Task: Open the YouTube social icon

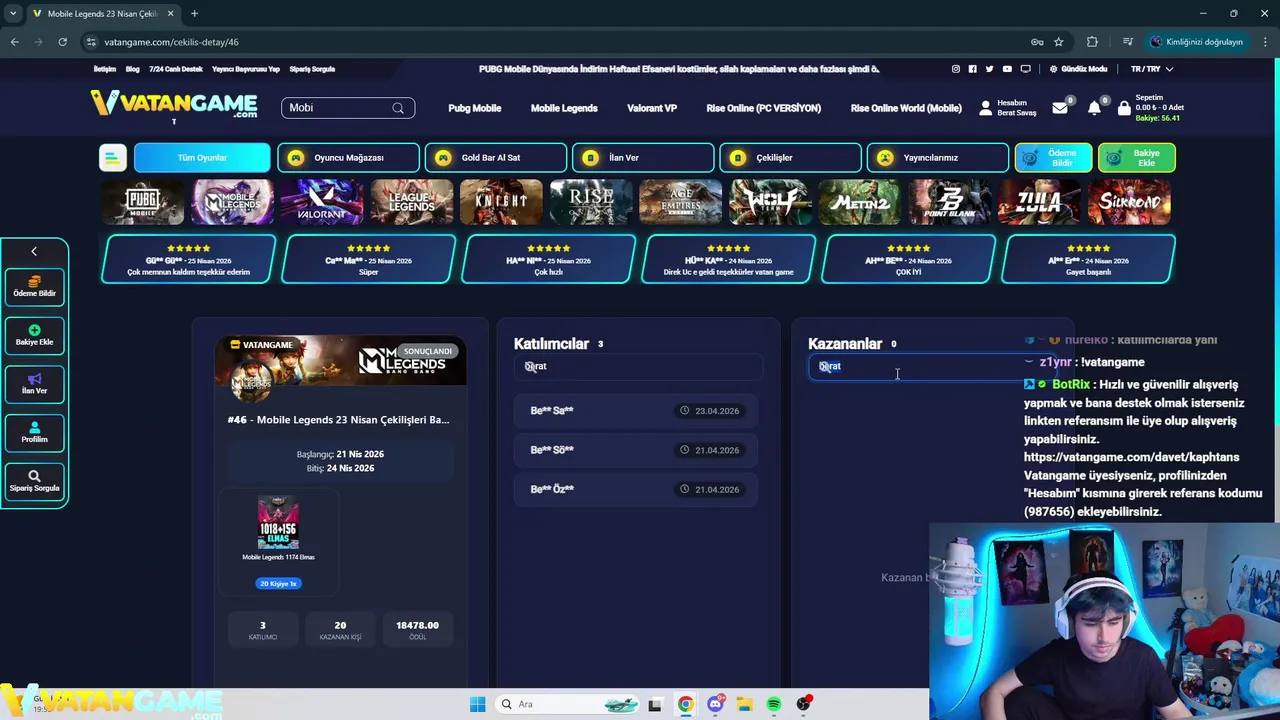Action: click(1007, 69)
